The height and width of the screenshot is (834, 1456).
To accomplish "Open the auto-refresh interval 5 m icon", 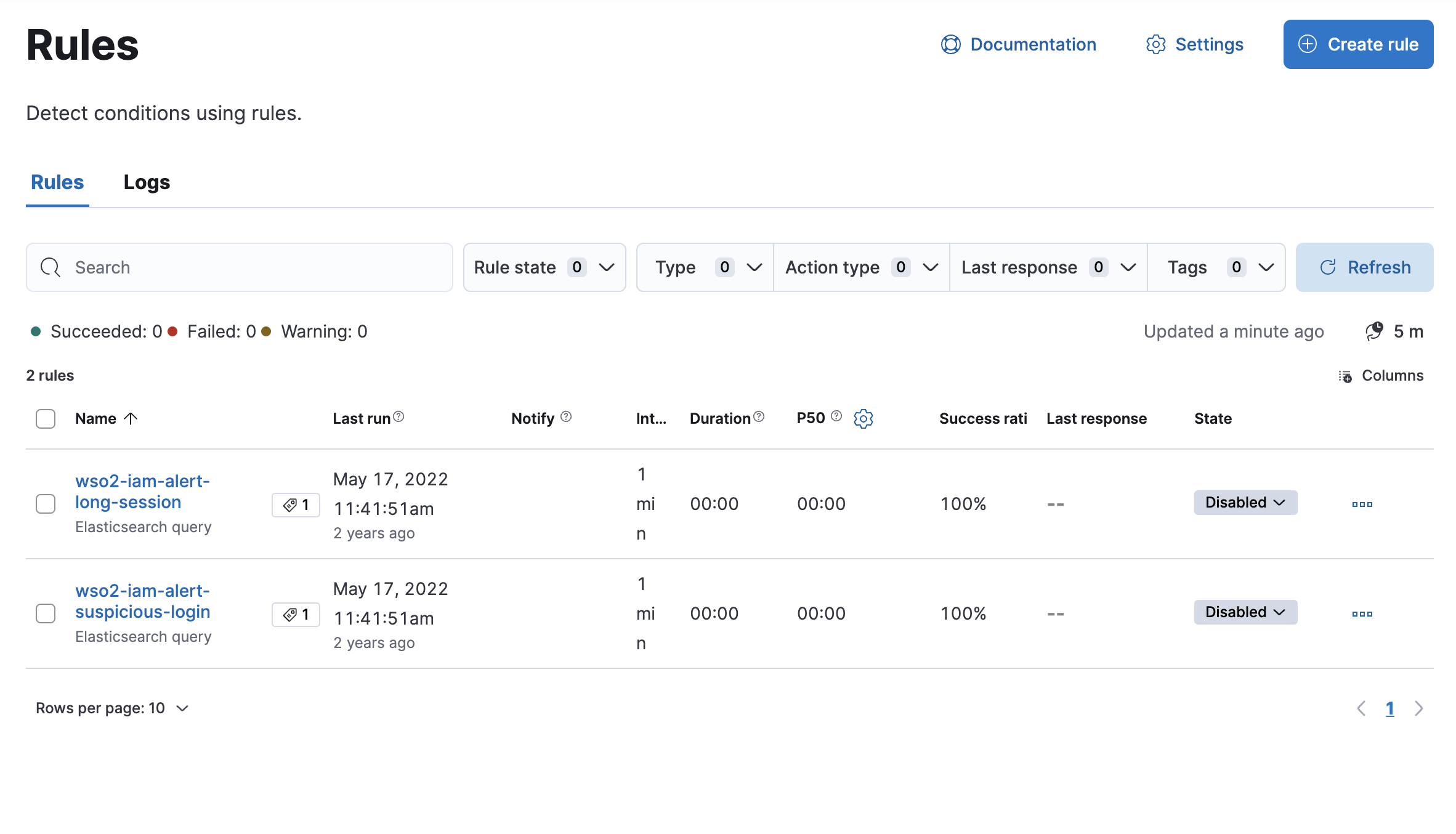I will (1374, 331).
